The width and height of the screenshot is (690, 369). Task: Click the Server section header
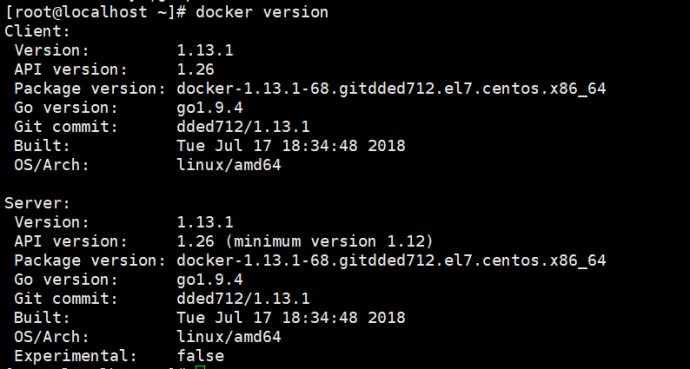(x=37, y=203)
